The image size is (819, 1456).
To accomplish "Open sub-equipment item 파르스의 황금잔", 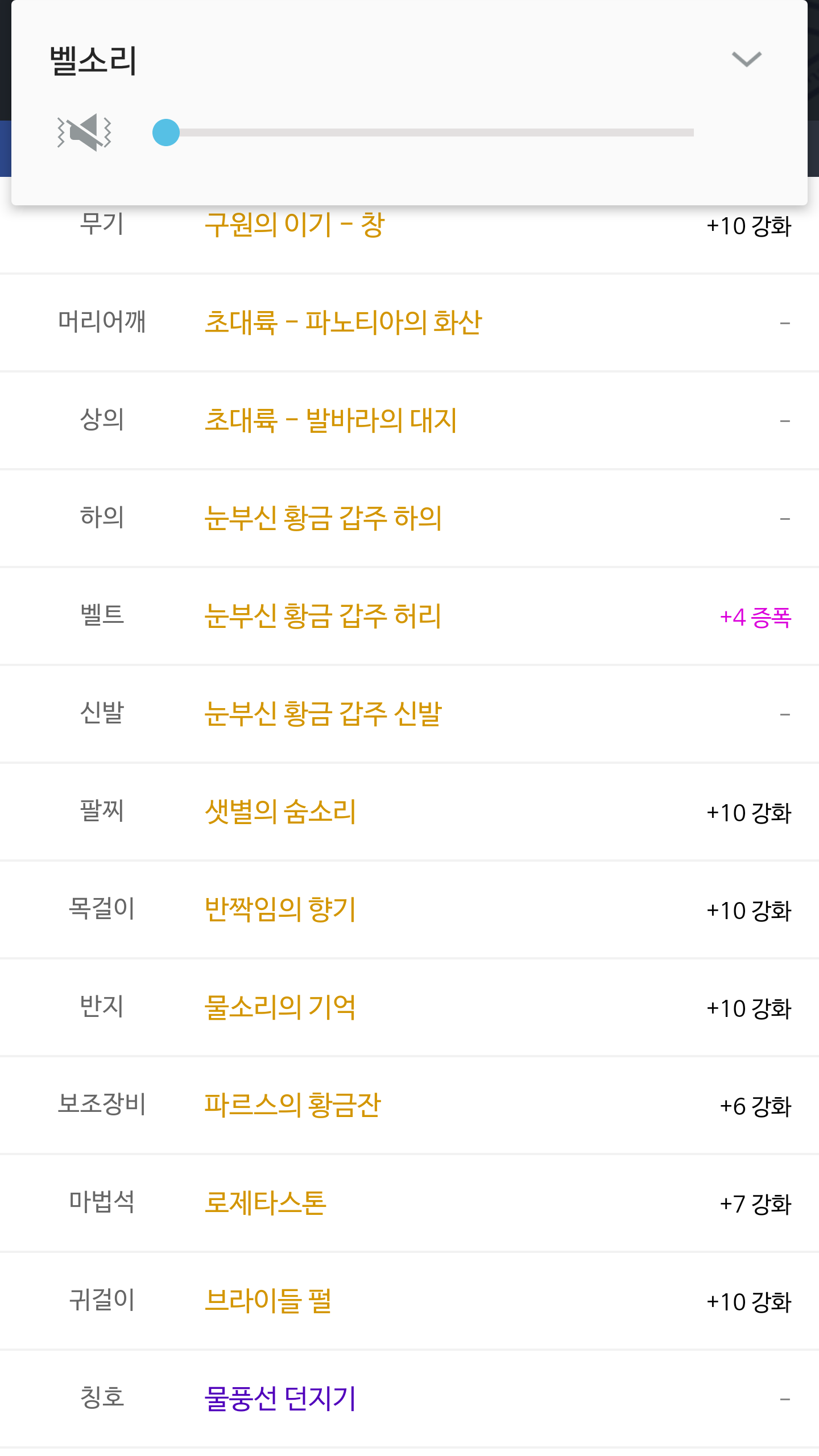I will [x=292, y=1105].
